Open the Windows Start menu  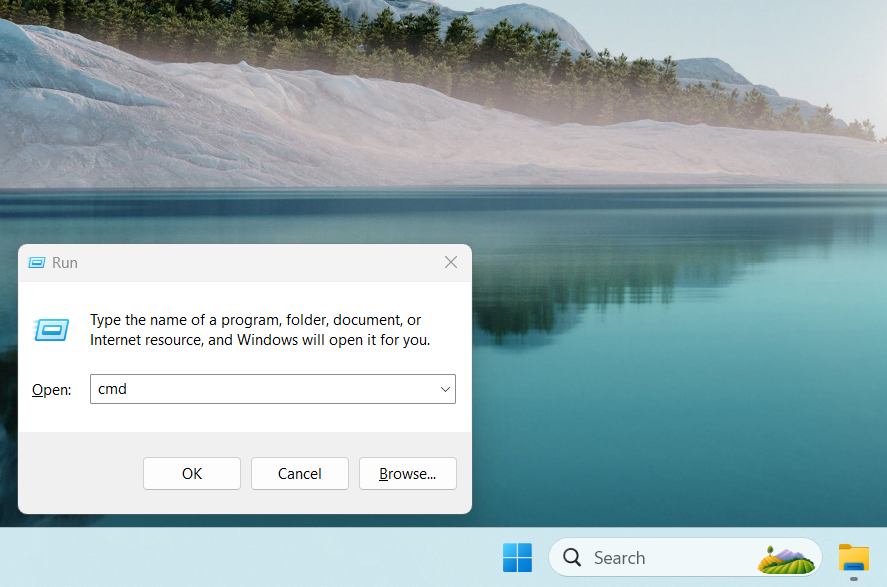[x=517, y=558]
